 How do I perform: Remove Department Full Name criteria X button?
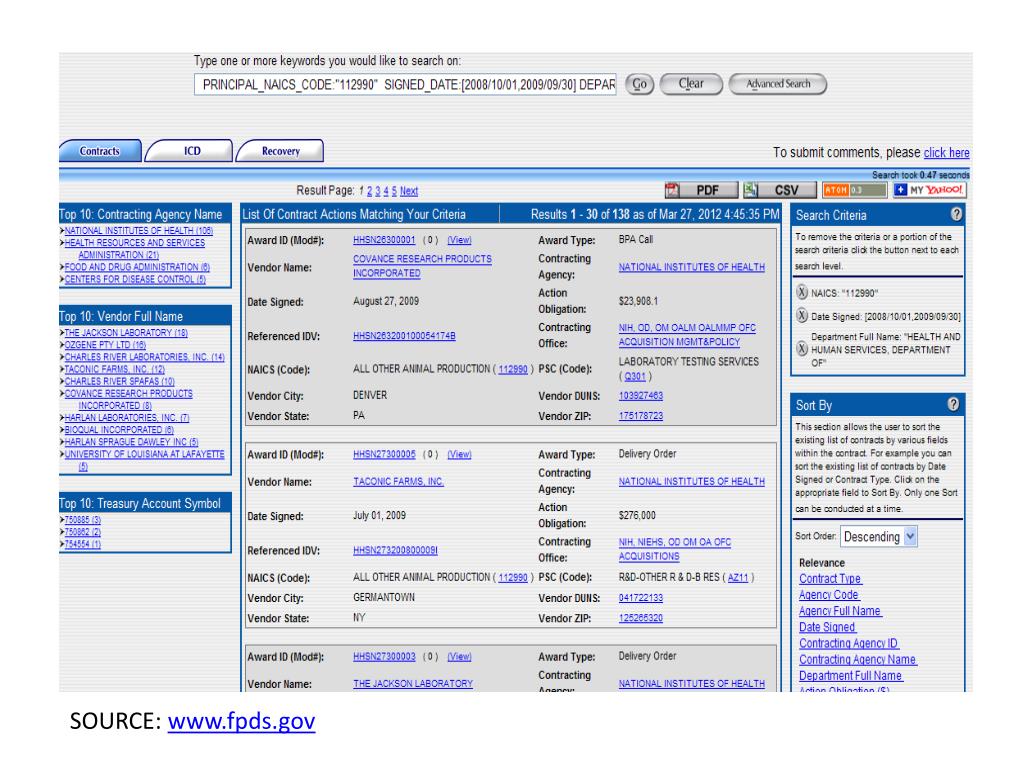802,349
